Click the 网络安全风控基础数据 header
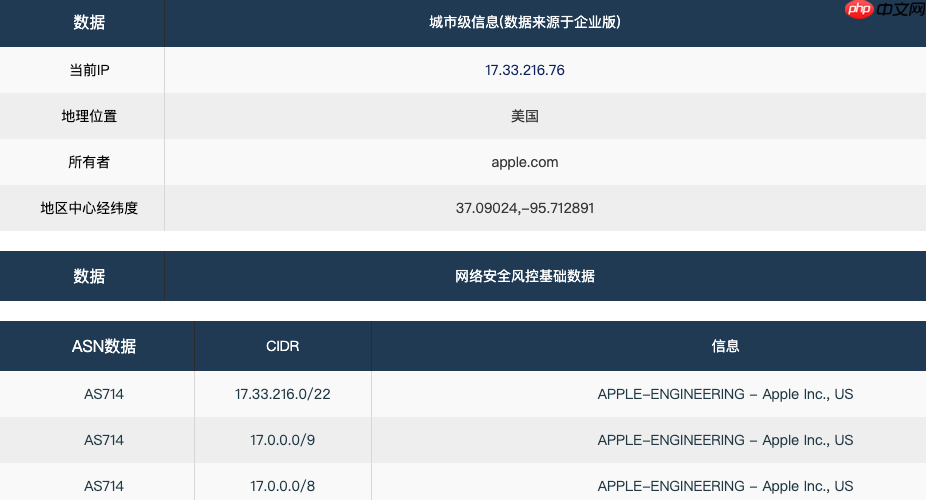 tap(524, 276)
